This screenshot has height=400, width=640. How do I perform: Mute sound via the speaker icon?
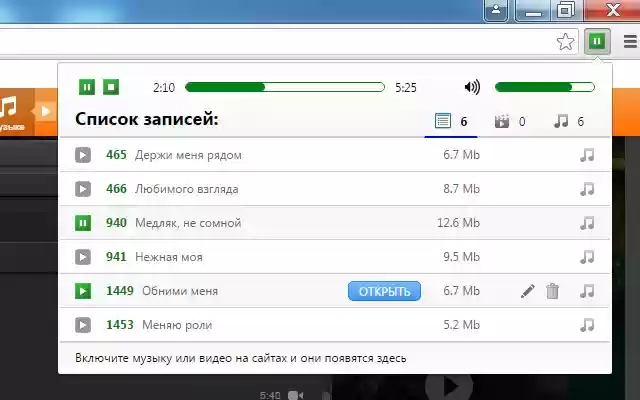[x=472, y=87]
